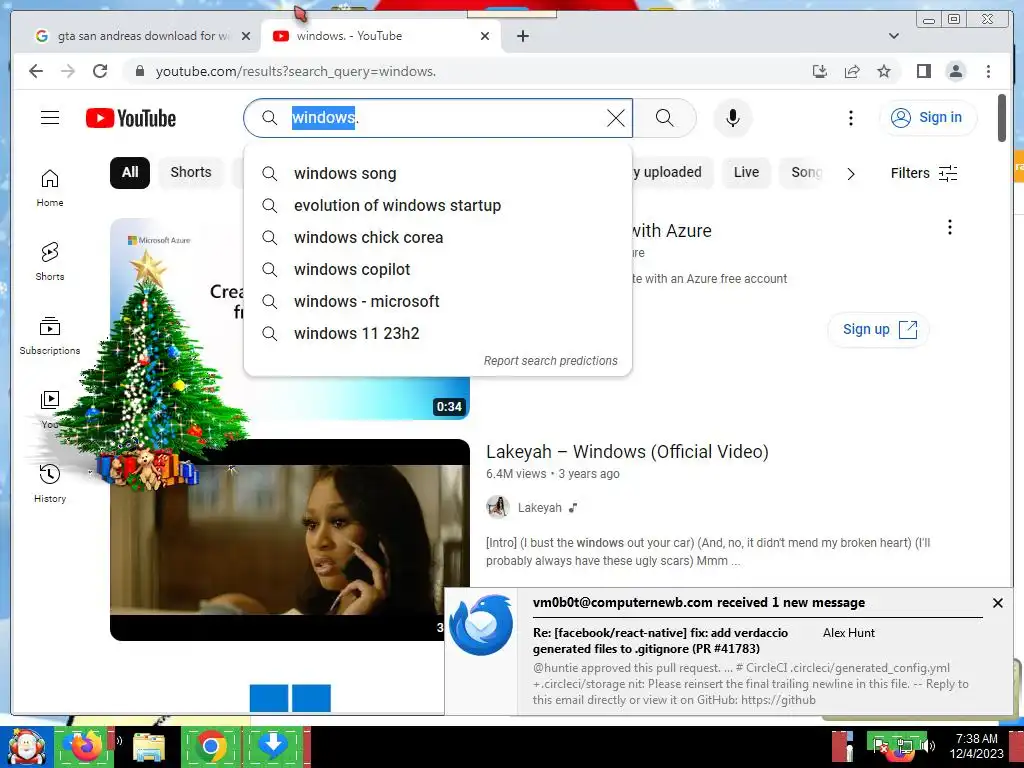Image resolution: width=1024 pixels, height=768 pixels.
Task: Open Subscriptions in the sidebar
Action: click(x=50, y=336)
